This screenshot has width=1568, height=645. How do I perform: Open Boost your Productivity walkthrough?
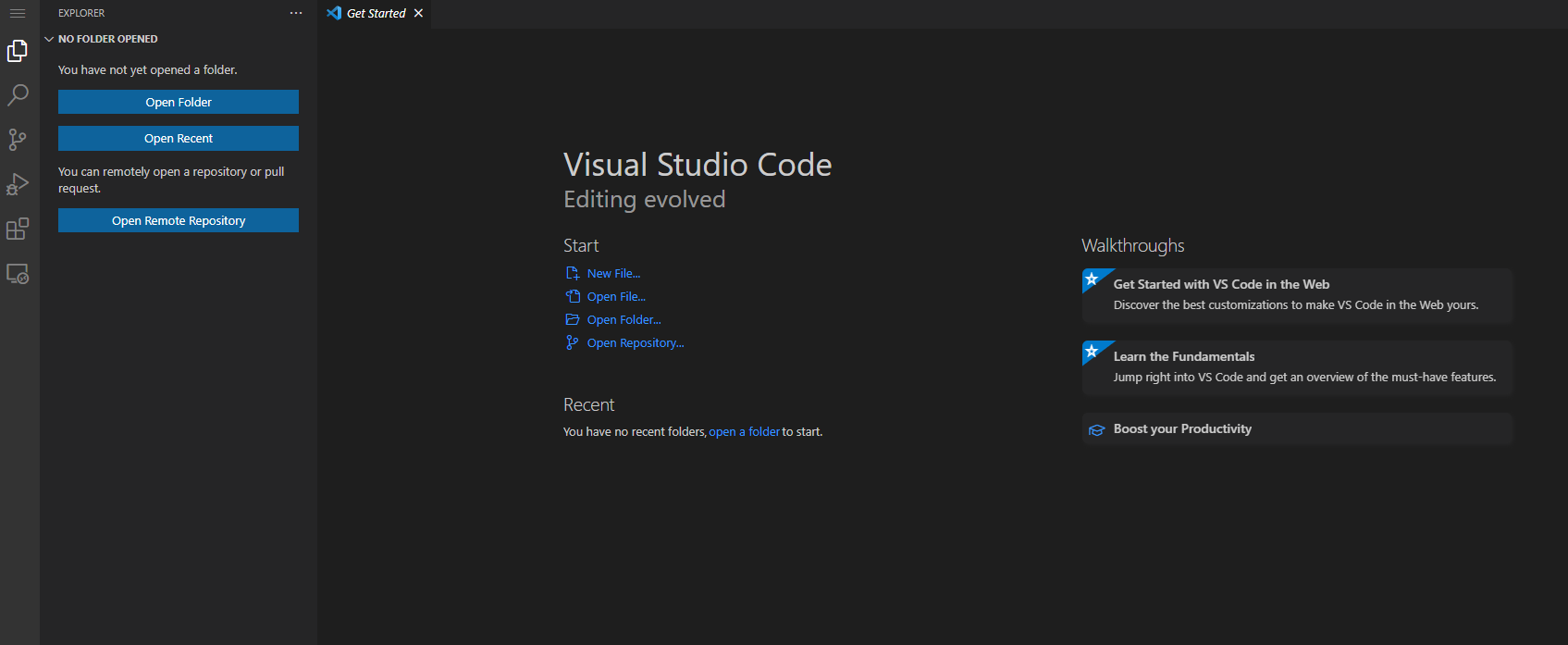[1297, 429]
